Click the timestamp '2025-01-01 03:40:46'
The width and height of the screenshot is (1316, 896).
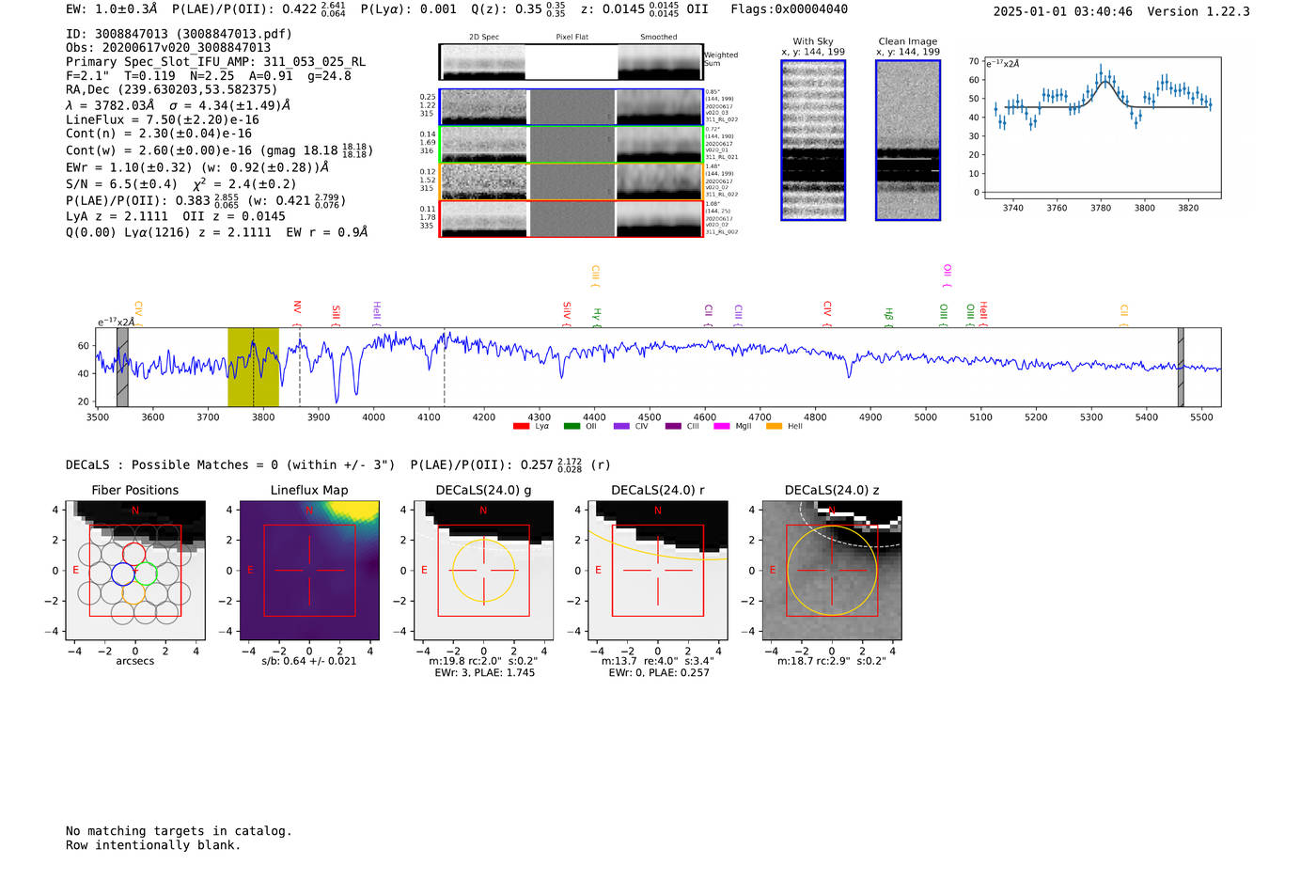pos(1063,11)
